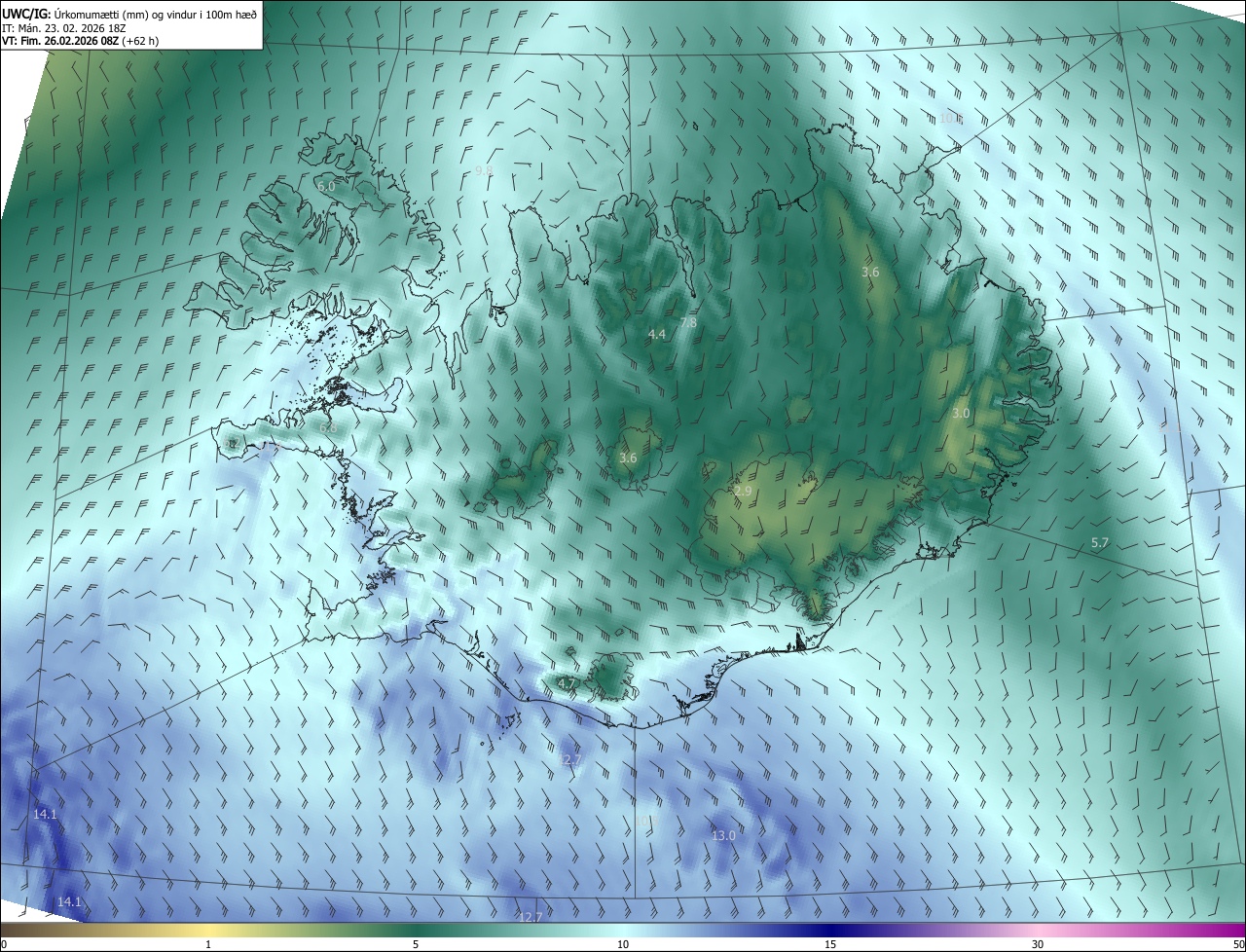Image resolution: width=1246 pixels, height=952 pixels.
Task: Click the colorbar tick label 1
Action: [208, 944]
